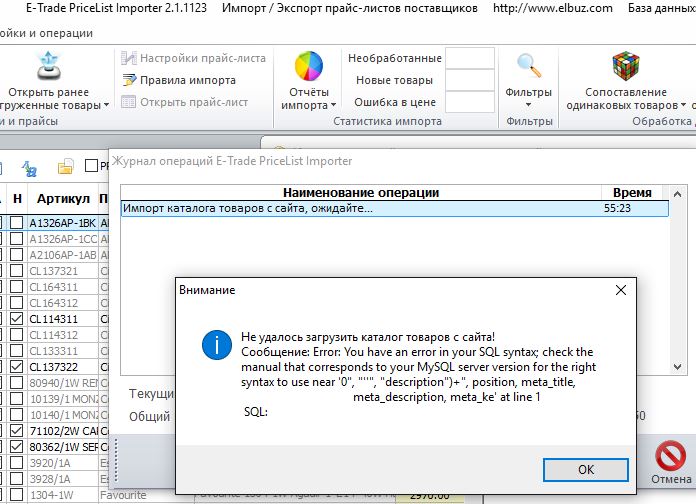Viewport: 696px width, 504px height.
Task: Select the CL164311 article cell
Action: coord(63,287)
